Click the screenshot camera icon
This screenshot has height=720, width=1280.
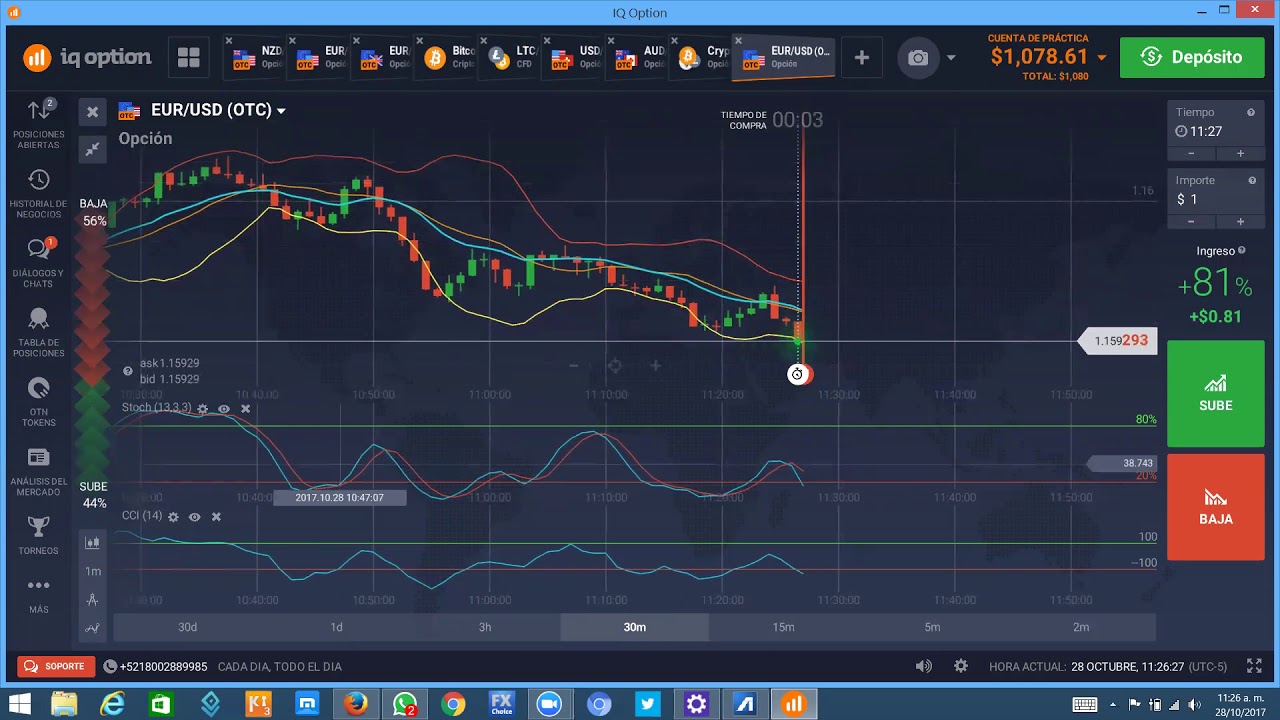pyautogui.click(x=918, y=58)
